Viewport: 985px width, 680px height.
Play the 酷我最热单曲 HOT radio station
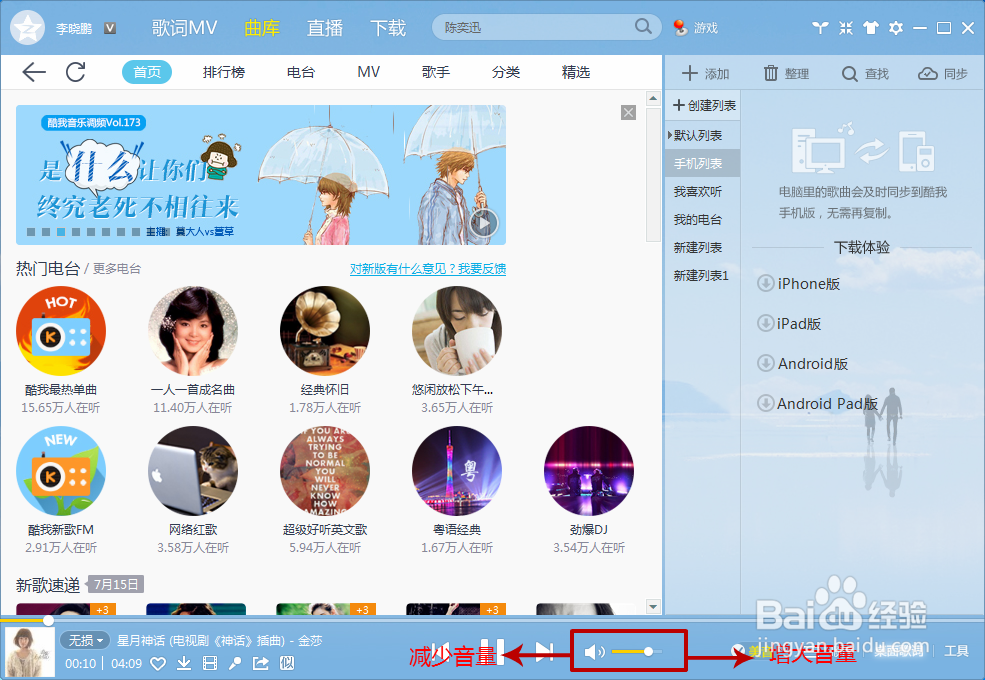61,331
